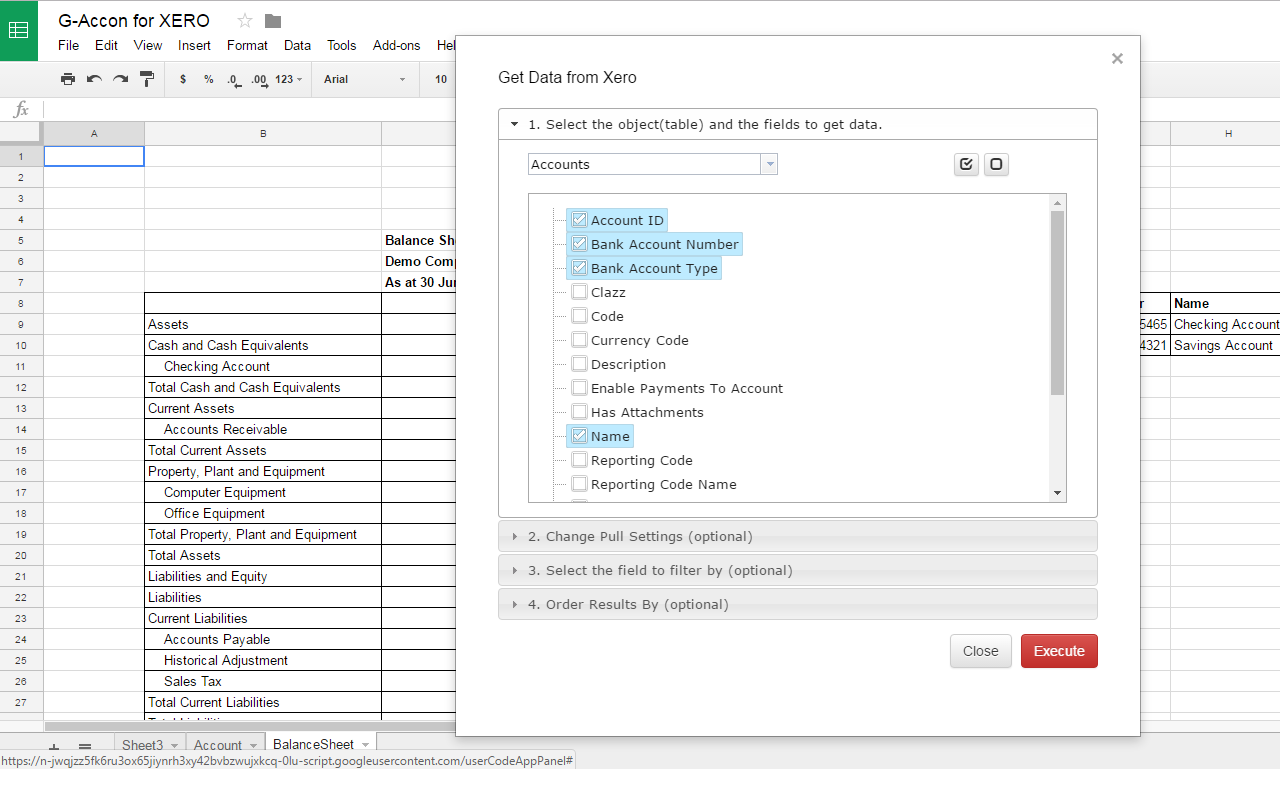This screenshot has width=1280, height=800.
Task: Uncheck the Bank Account Type field
Action: tap(579, 268)
